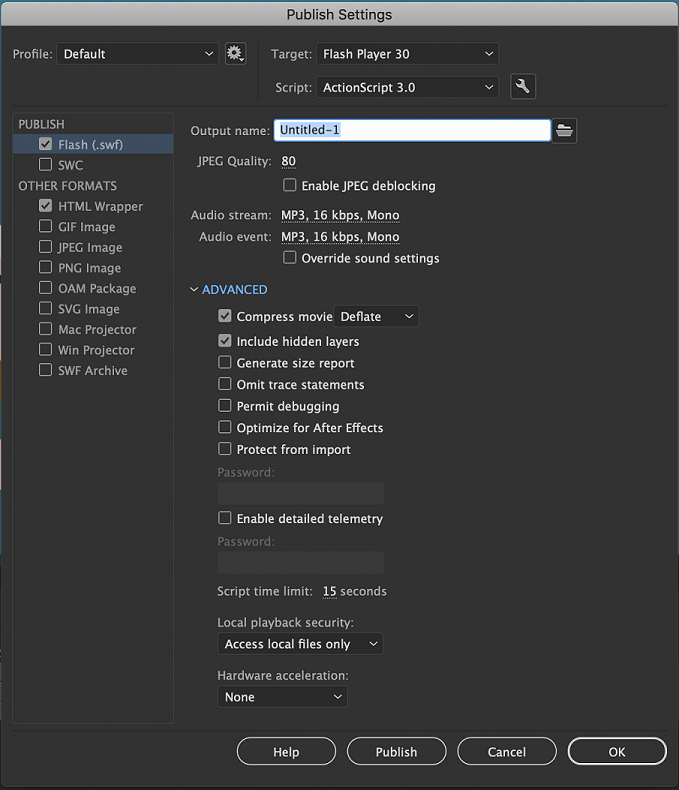This screenshot has width=679, height=790.
Task: Uncheck the HTML Wrapper format
Action: 46,206
